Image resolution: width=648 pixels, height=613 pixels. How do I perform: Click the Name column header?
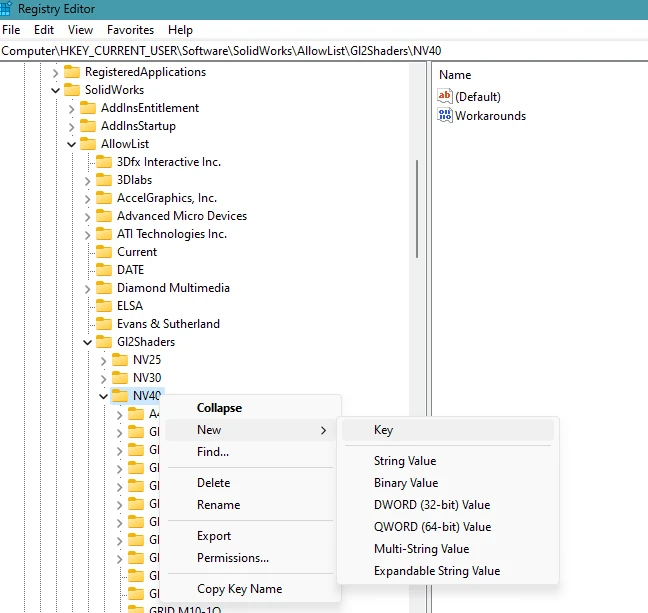(x=455, y=75)
